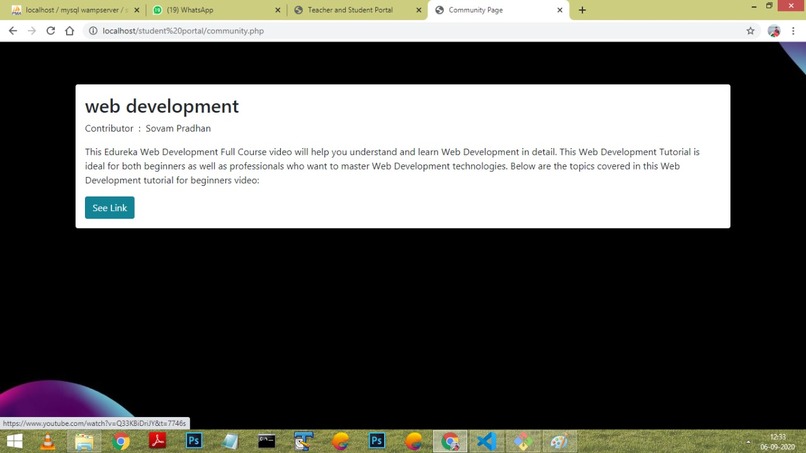Show hidden system tray icons
This screenshot has width=806, height=453.
point(748,442)
